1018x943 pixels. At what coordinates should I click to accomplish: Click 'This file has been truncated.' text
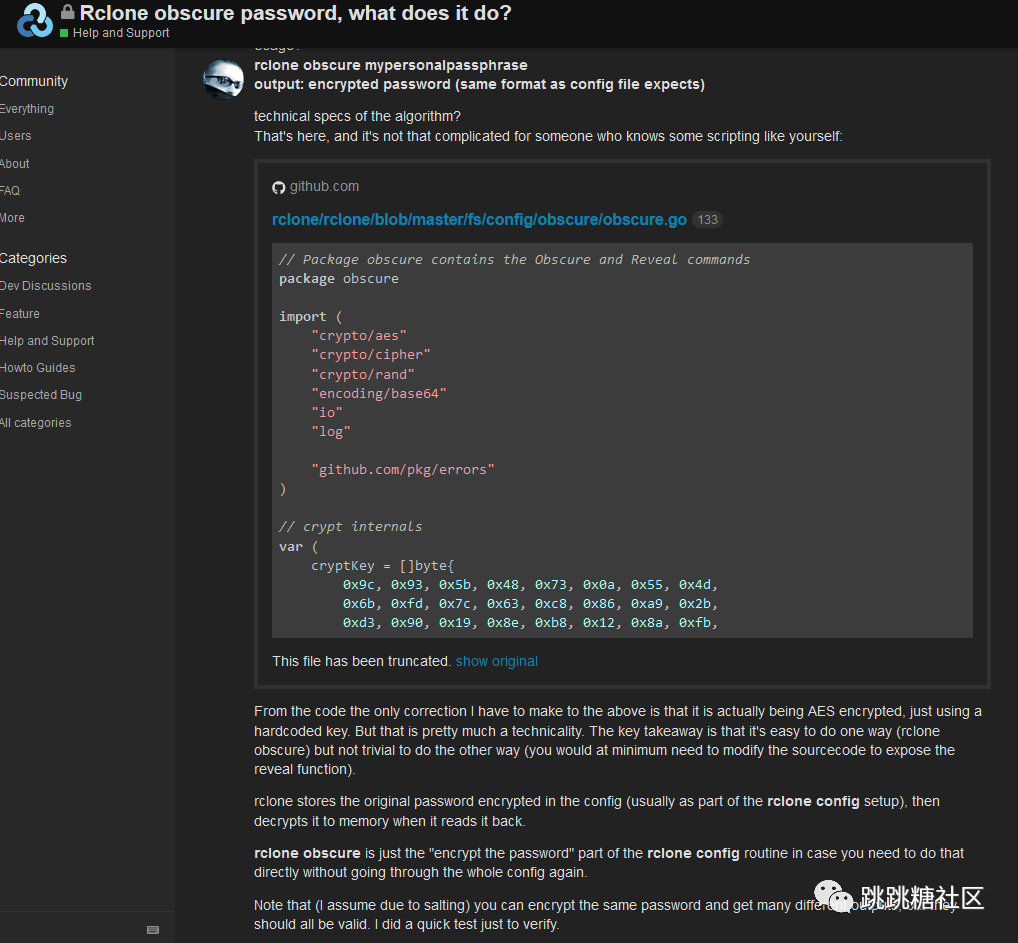coord(362,661)
